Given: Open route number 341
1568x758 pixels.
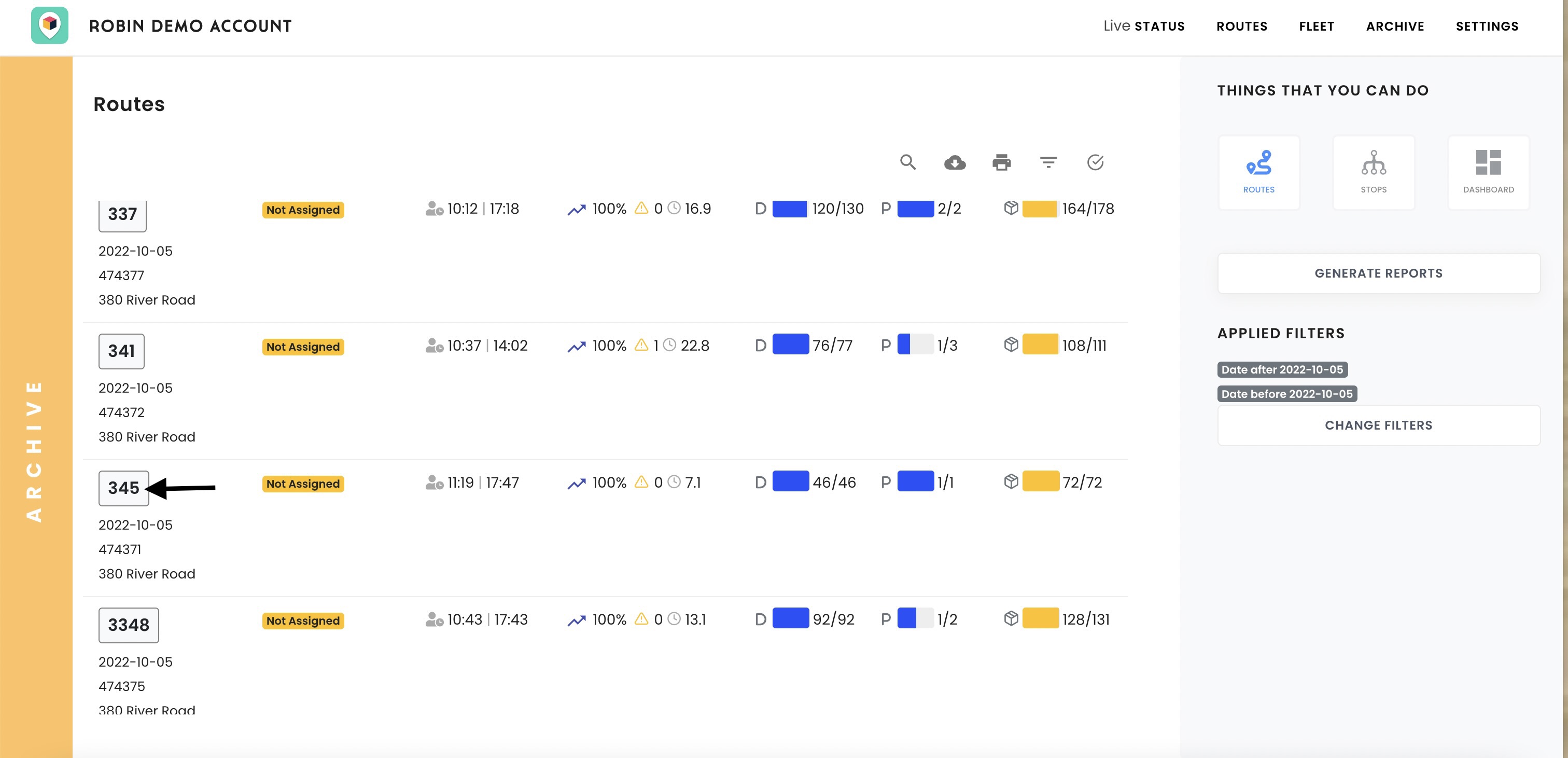Looking at the screenshot, I should (122, 351).
